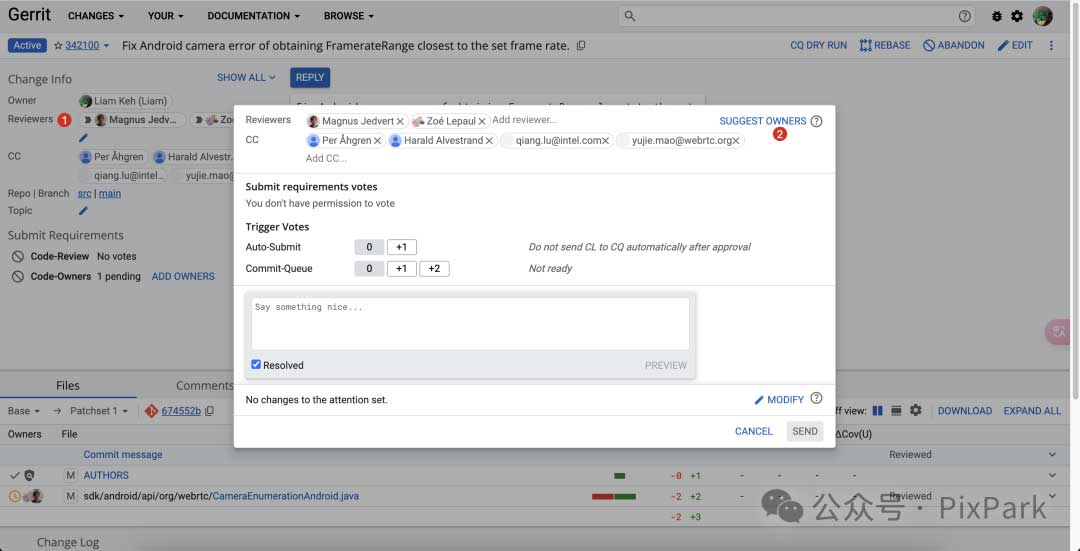Click the star icon next to change 342100
This screenshot has height=551, width=1080.
58,46
